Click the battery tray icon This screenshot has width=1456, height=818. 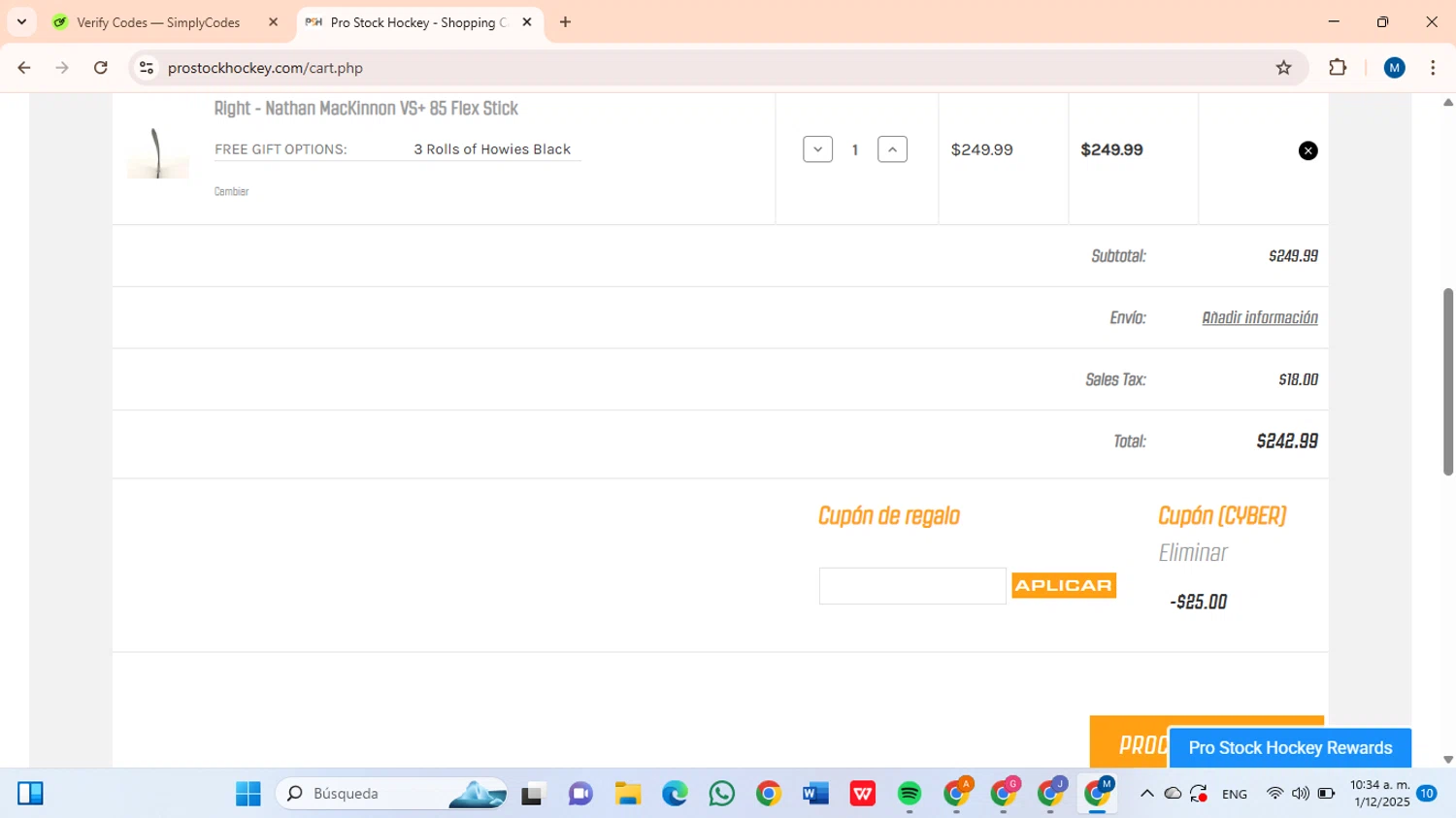1326,794
